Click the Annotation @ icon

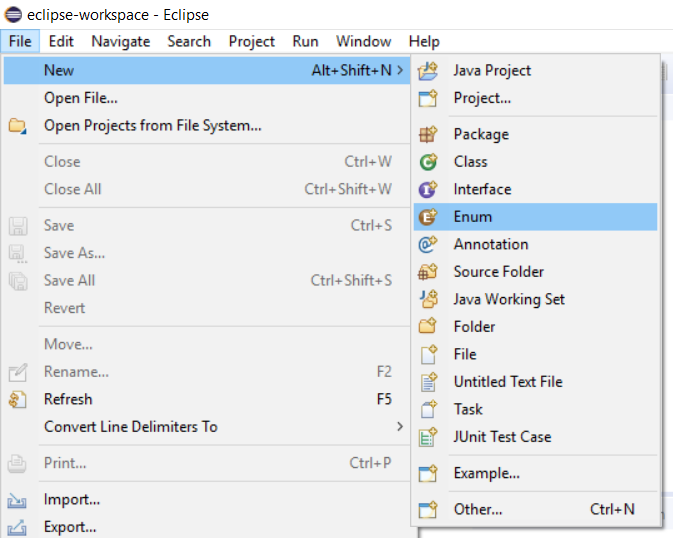click(x=428, y=244)
